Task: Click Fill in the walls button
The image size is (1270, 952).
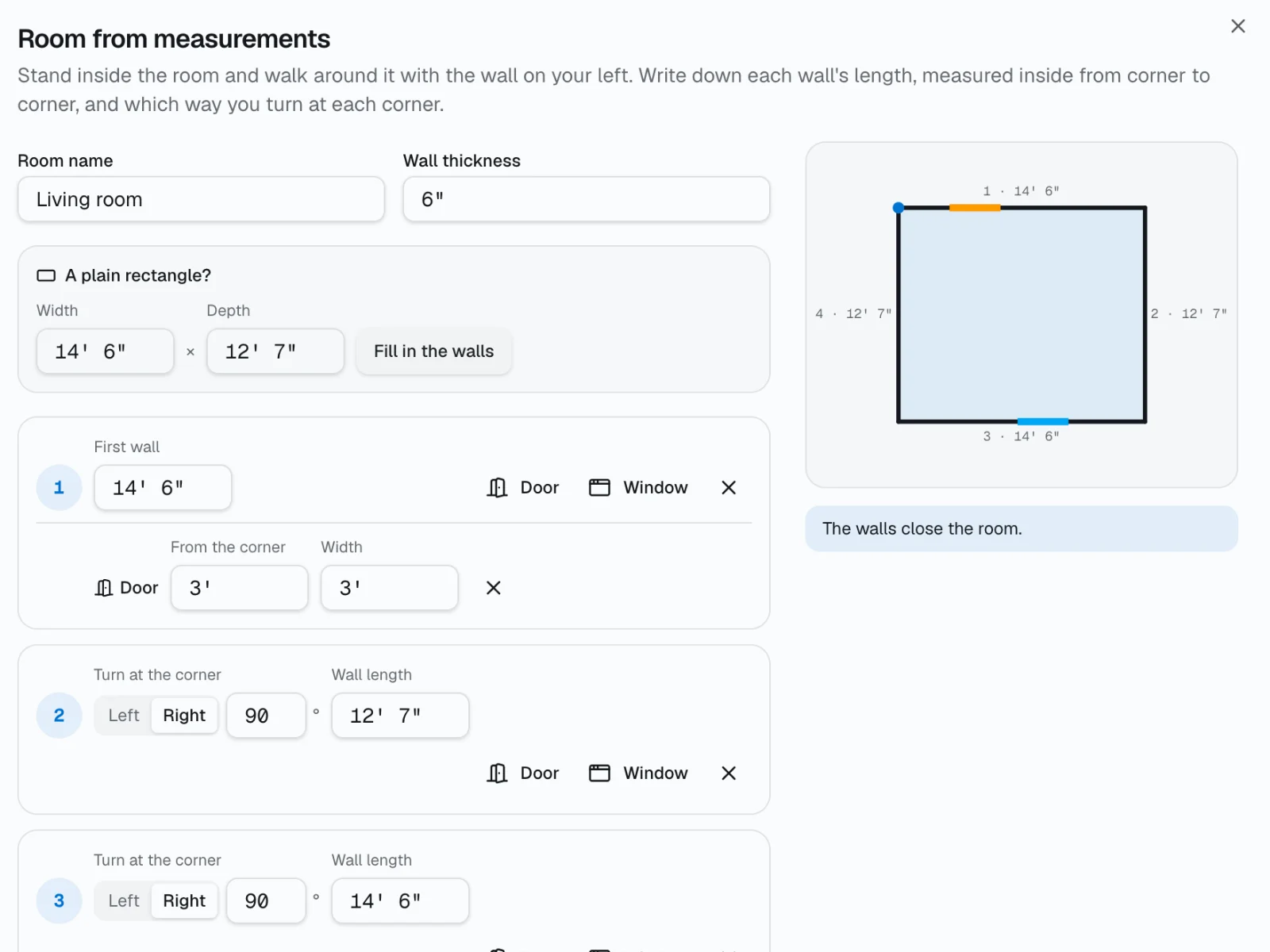Action: pyautogui.click(x=433, y=351)
